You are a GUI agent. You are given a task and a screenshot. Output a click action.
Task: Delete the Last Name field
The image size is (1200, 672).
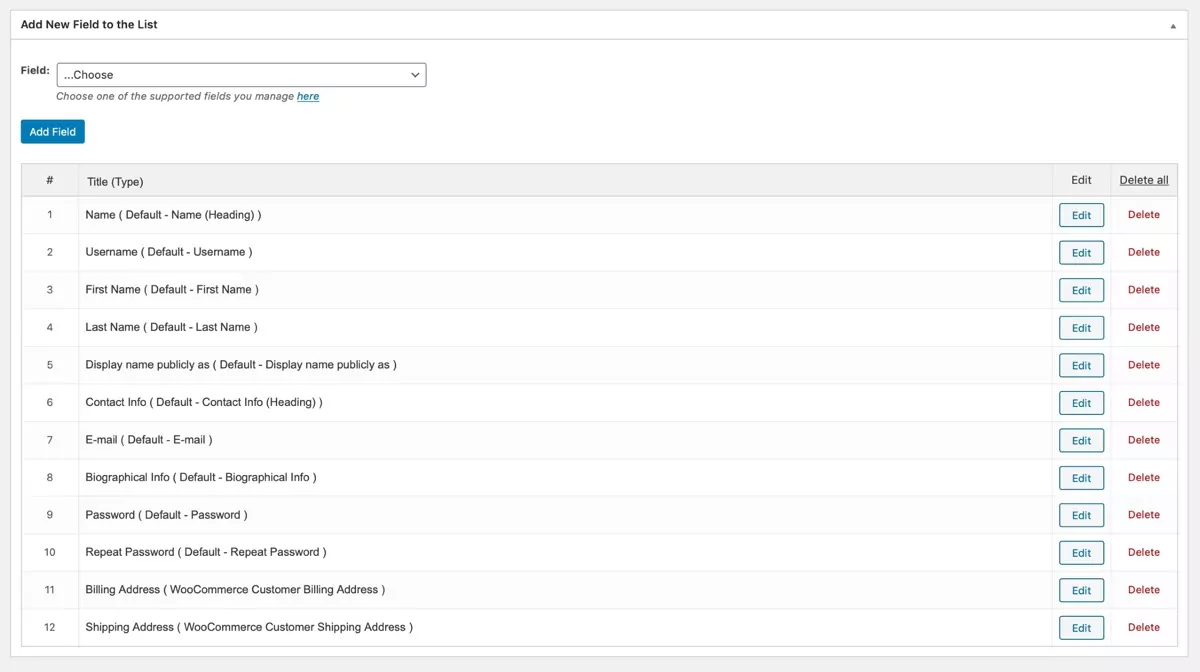1144,327
